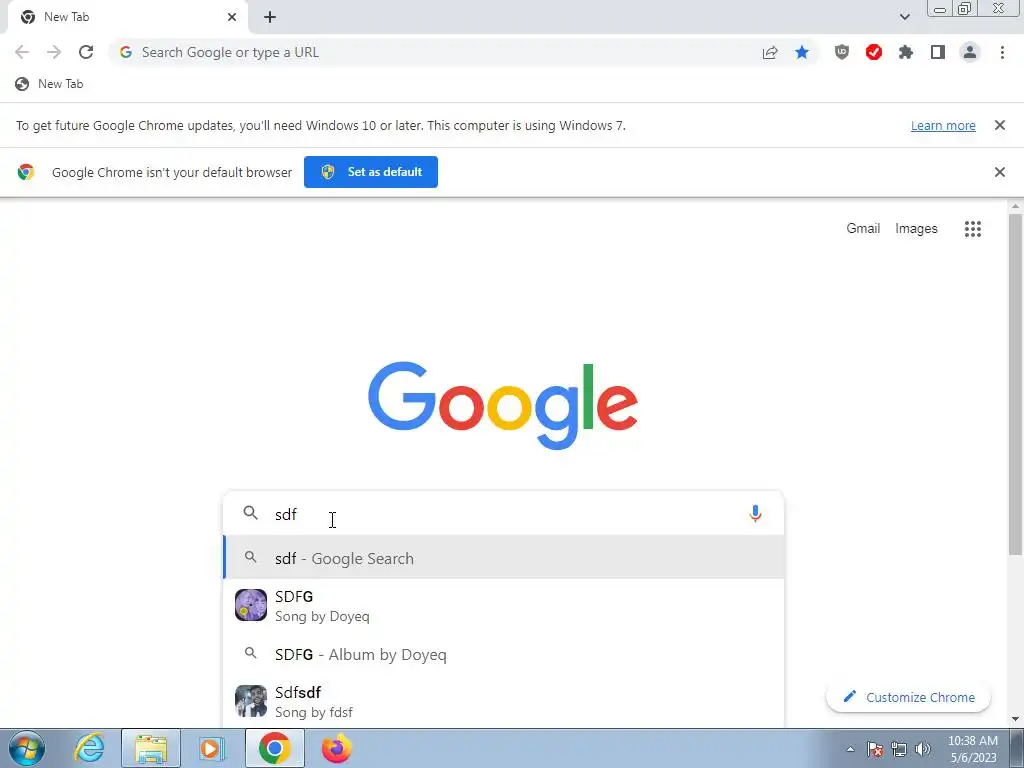
Task: Open a new tab with plus button
Action: (270, 17)
